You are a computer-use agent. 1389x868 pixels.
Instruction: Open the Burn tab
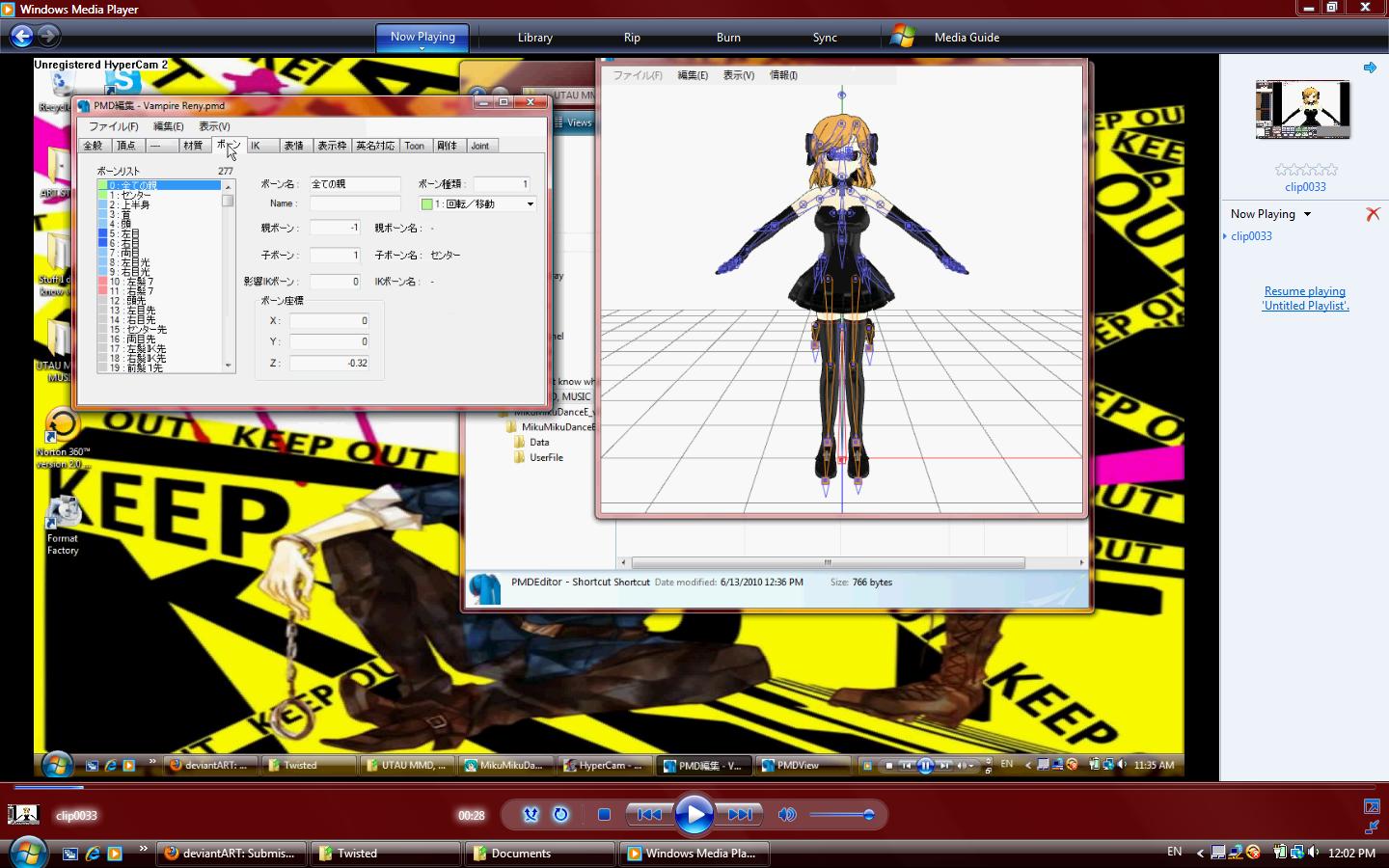(x=728, y=38)
